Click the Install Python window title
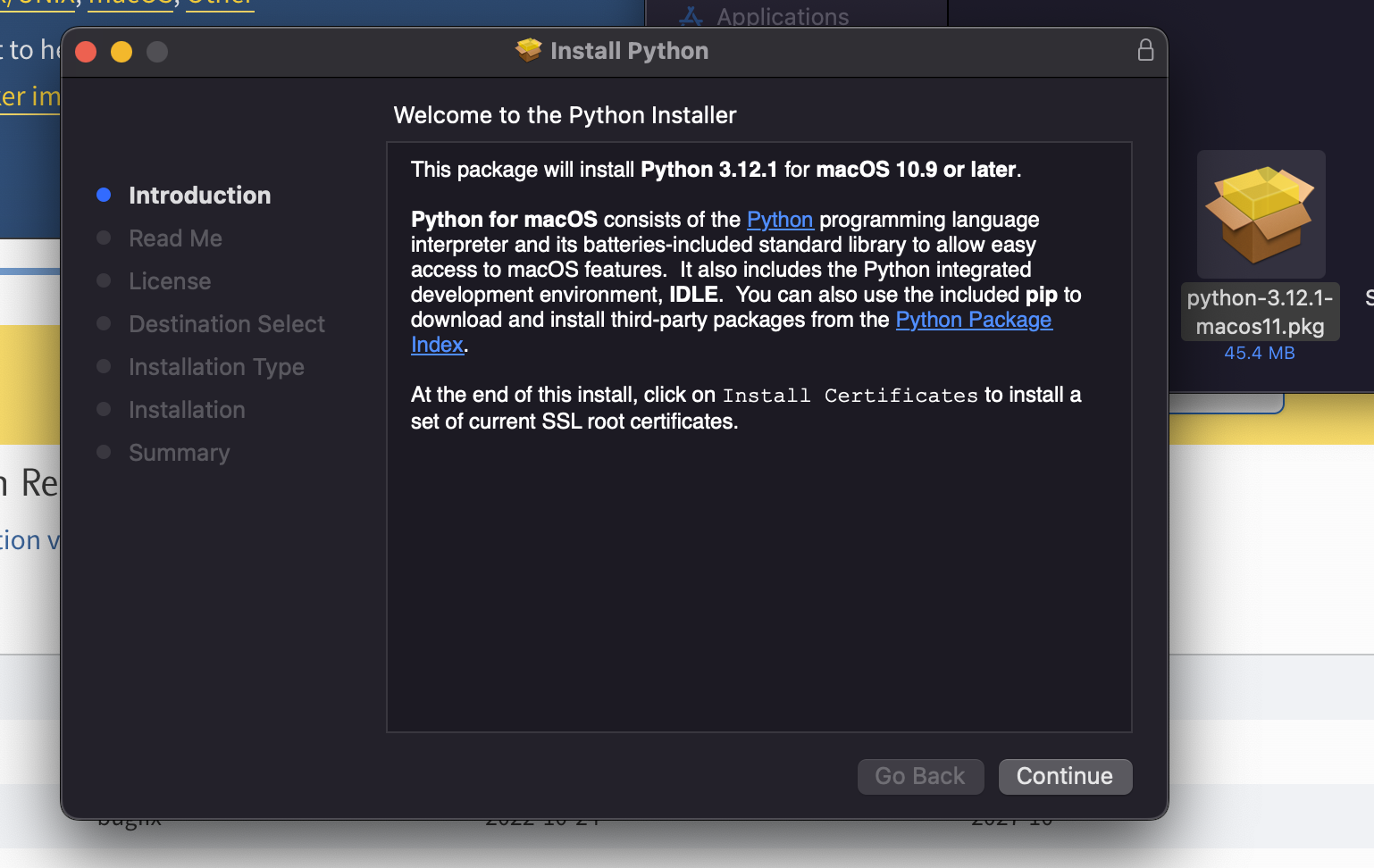This screenshot has width=1374, height=868. tap(629, 51)
